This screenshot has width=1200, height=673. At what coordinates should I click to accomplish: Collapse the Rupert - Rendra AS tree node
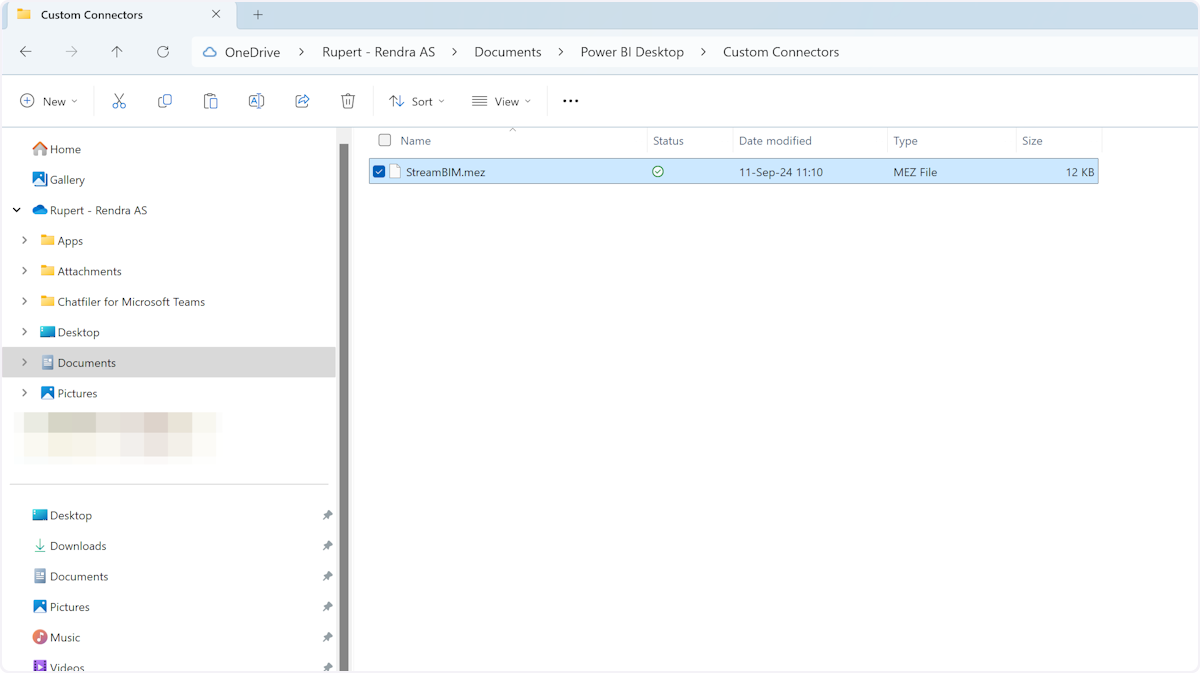[x=17, y=210]
